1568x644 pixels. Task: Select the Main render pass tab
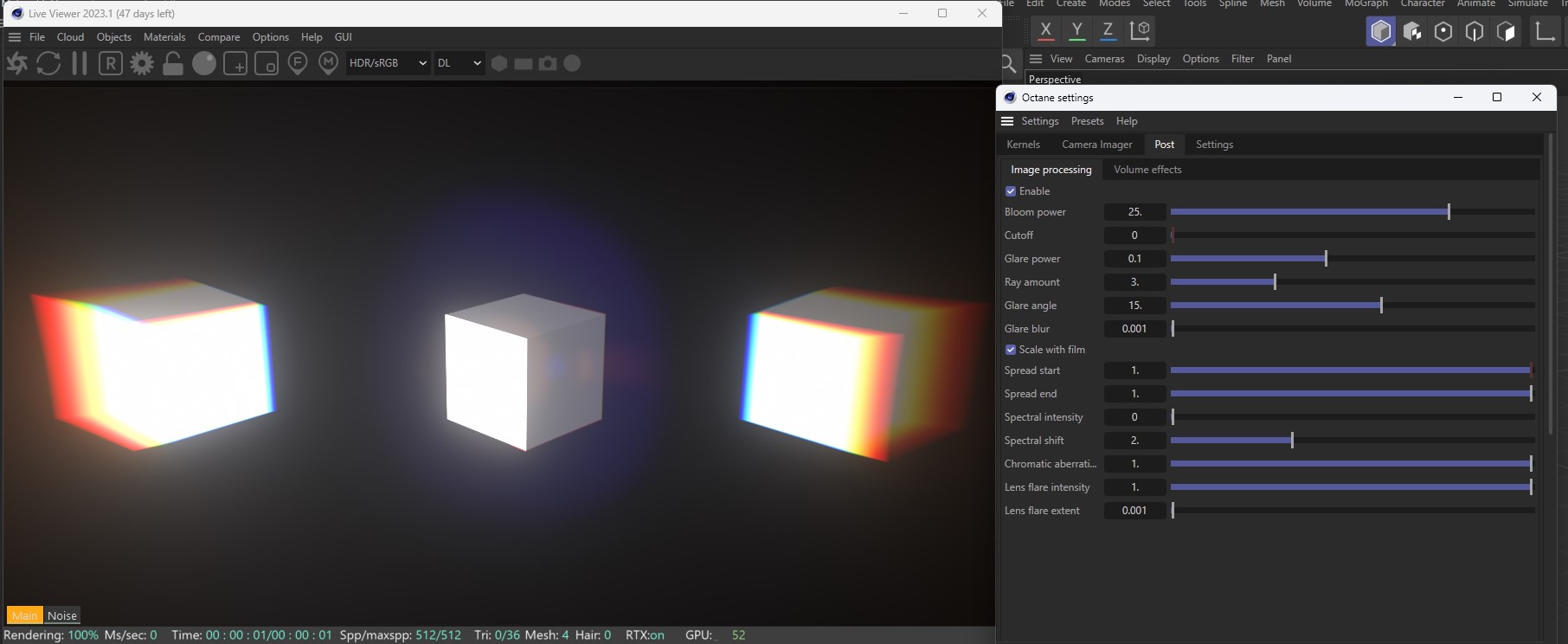[24, 615]
